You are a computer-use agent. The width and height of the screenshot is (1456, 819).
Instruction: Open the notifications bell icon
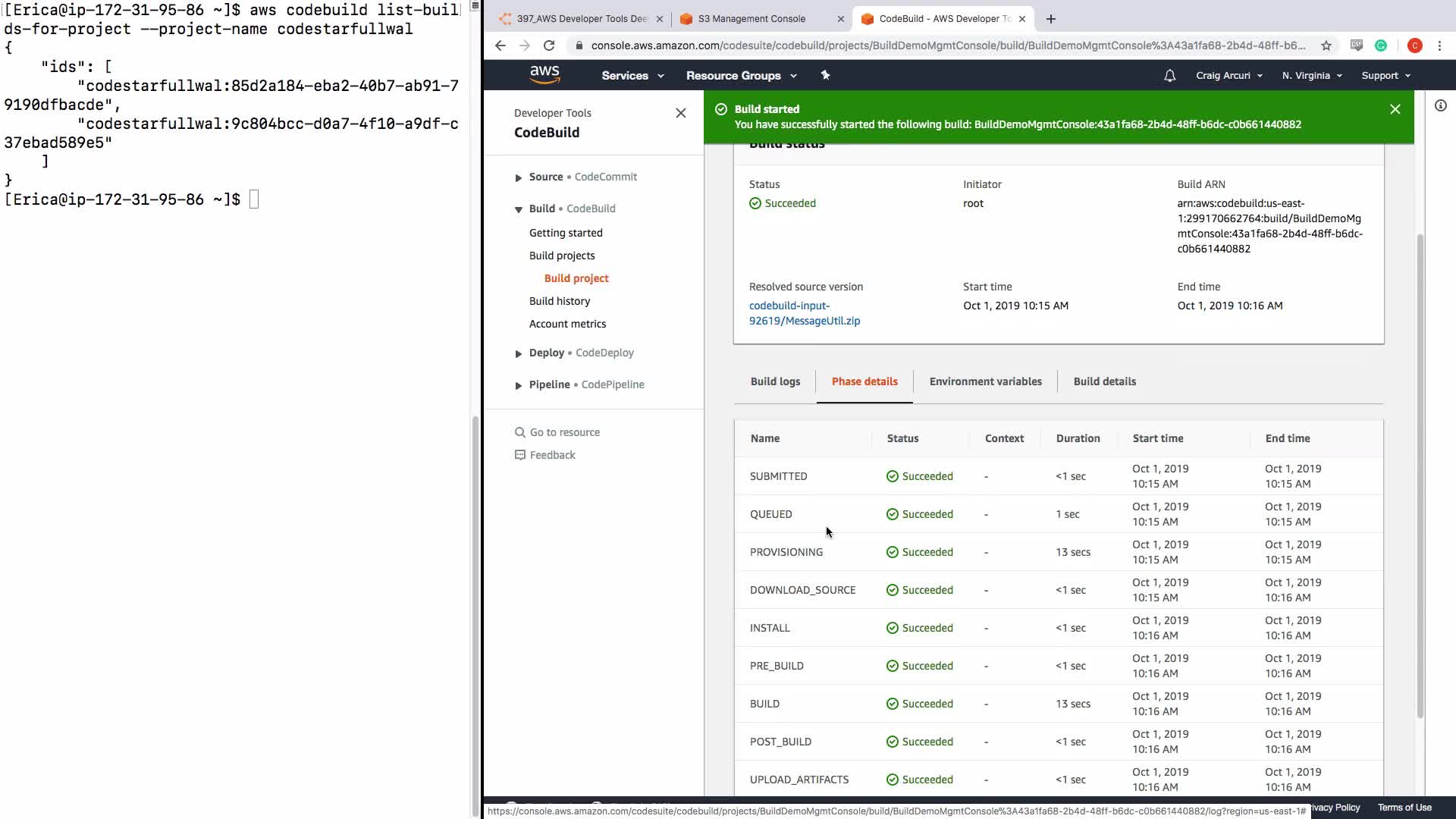point(1169,76)
